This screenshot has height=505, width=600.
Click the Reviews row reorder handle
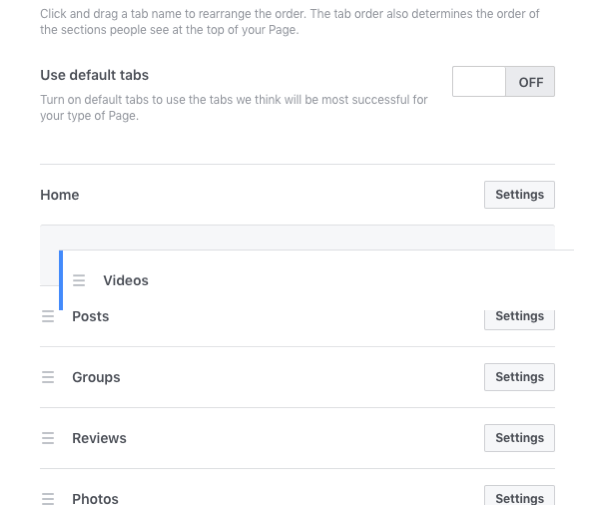pos(48,438)
